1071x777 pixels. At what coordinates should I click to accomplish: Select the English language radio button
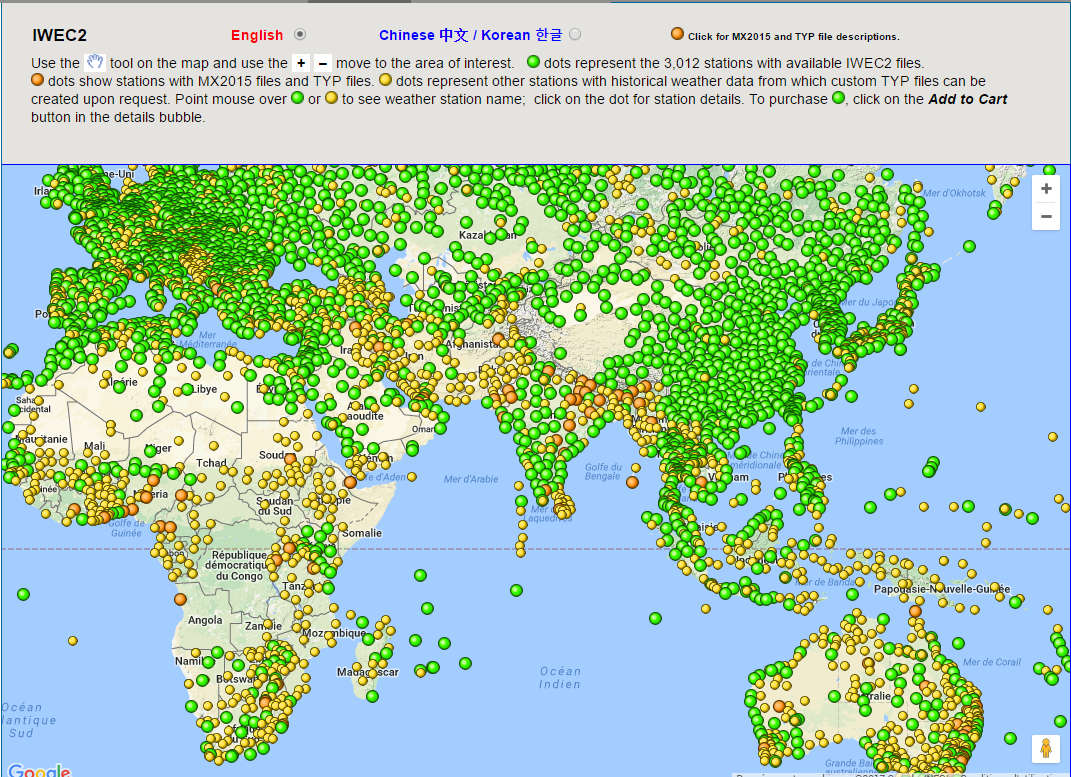300,34
